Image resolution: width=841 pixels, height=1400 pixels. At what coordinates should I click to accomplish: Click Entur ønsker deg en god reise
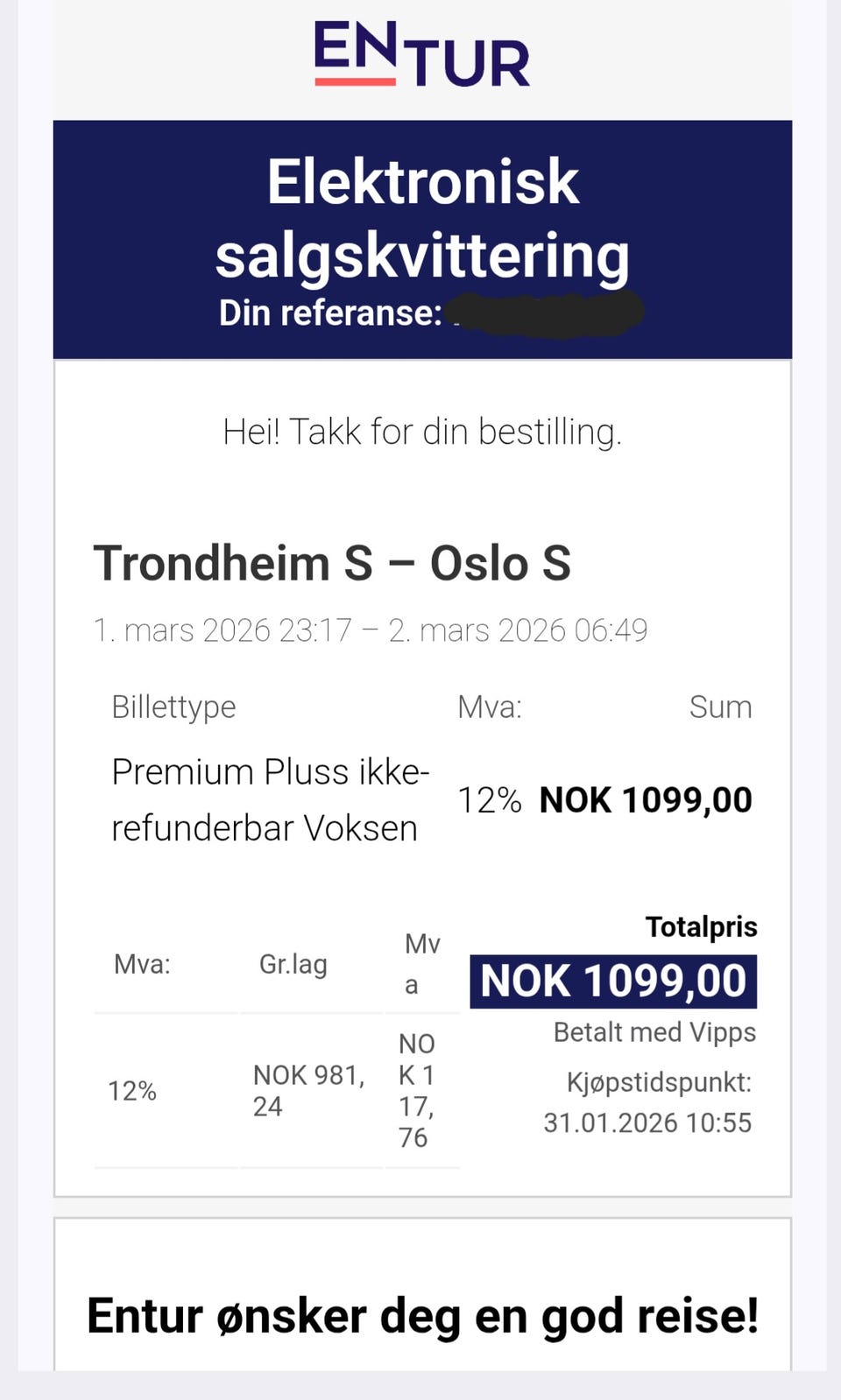(422, 1316)
